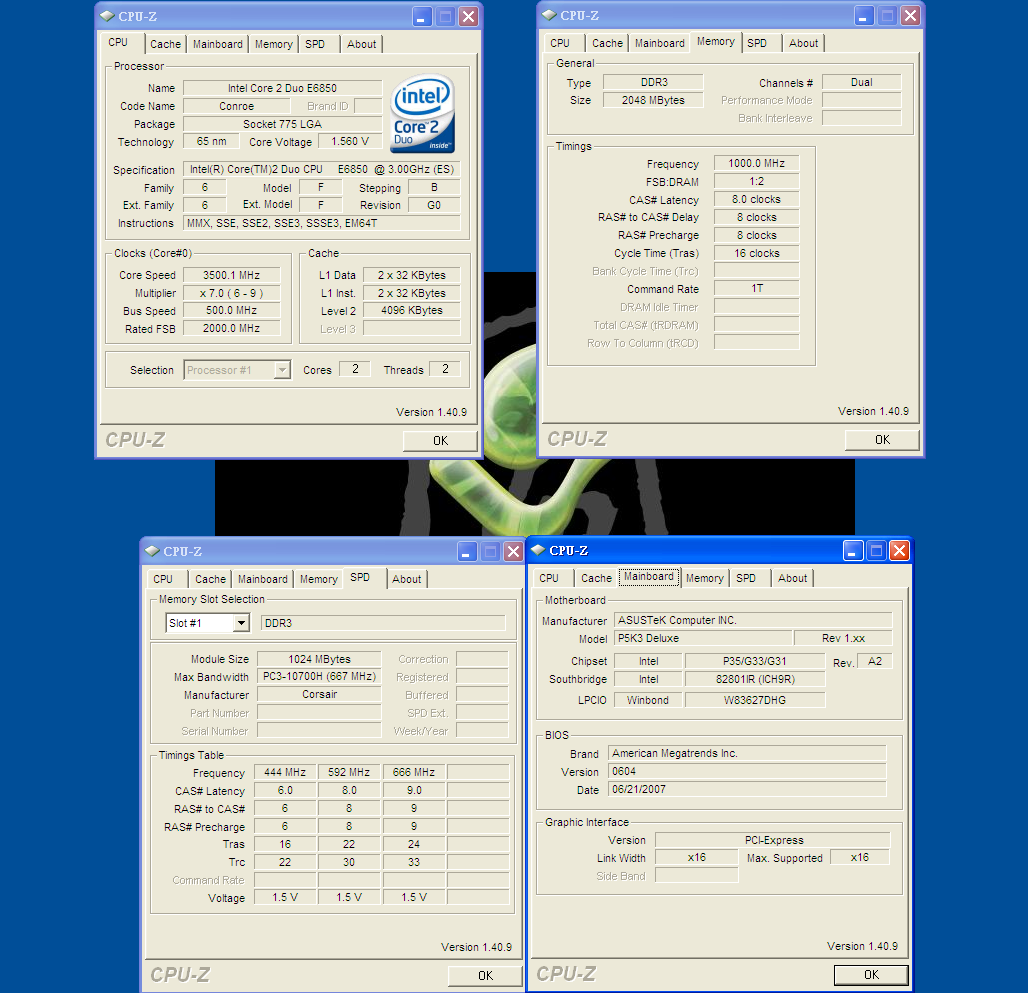Image resolution: width=1028 pixels, height=993 pixels.
Task: Open About tab in CPU window
Action: tap(361, 44)
